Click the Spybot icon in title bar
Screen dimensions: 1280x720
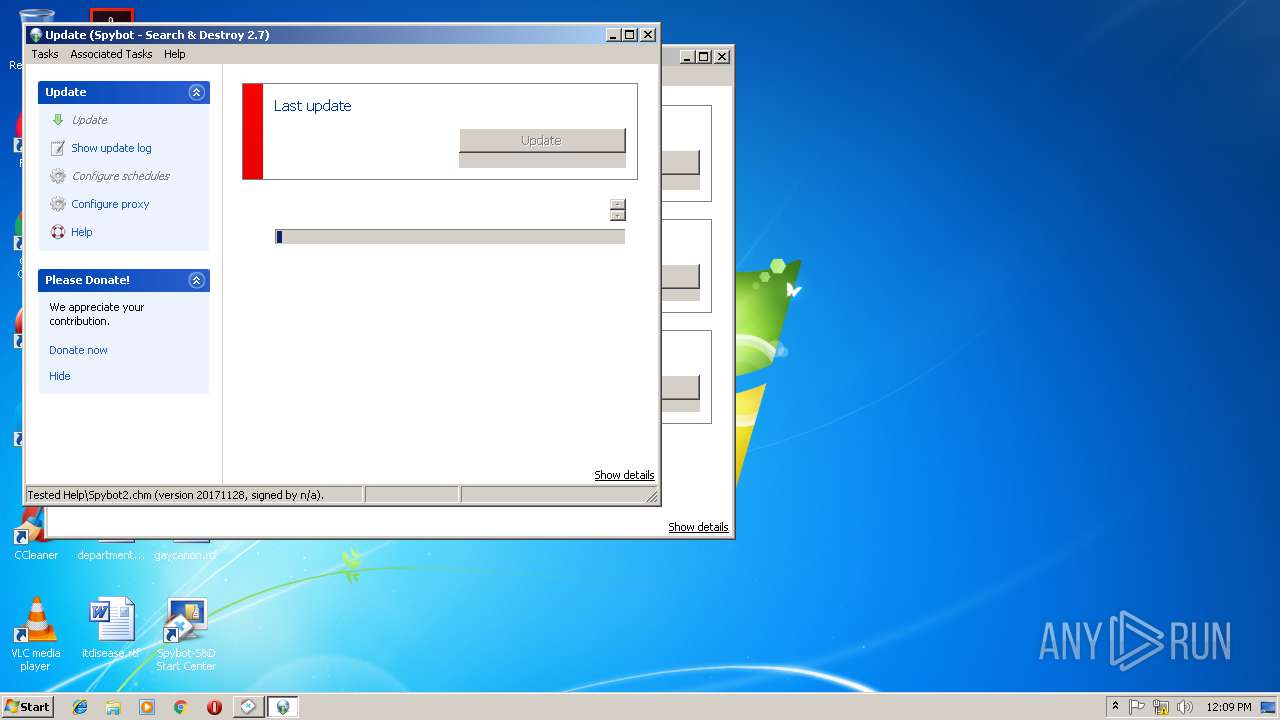36,35
